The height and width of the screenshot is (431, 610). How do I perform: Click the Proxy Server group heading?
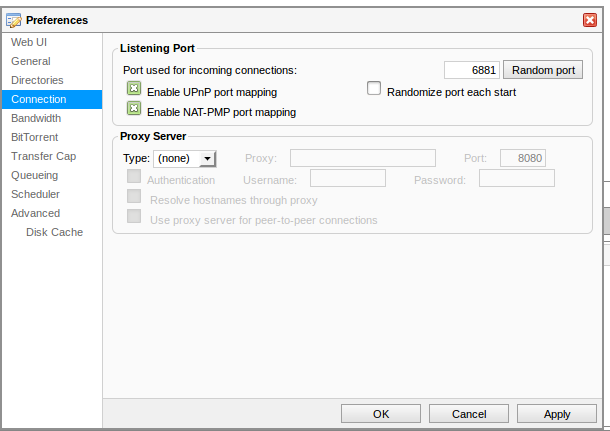tap(153, 136)
